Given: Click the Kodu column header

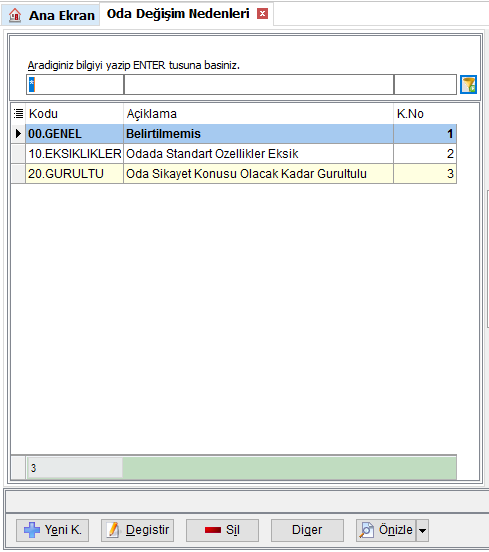Looking at the screenshot, I should [75, 114].
